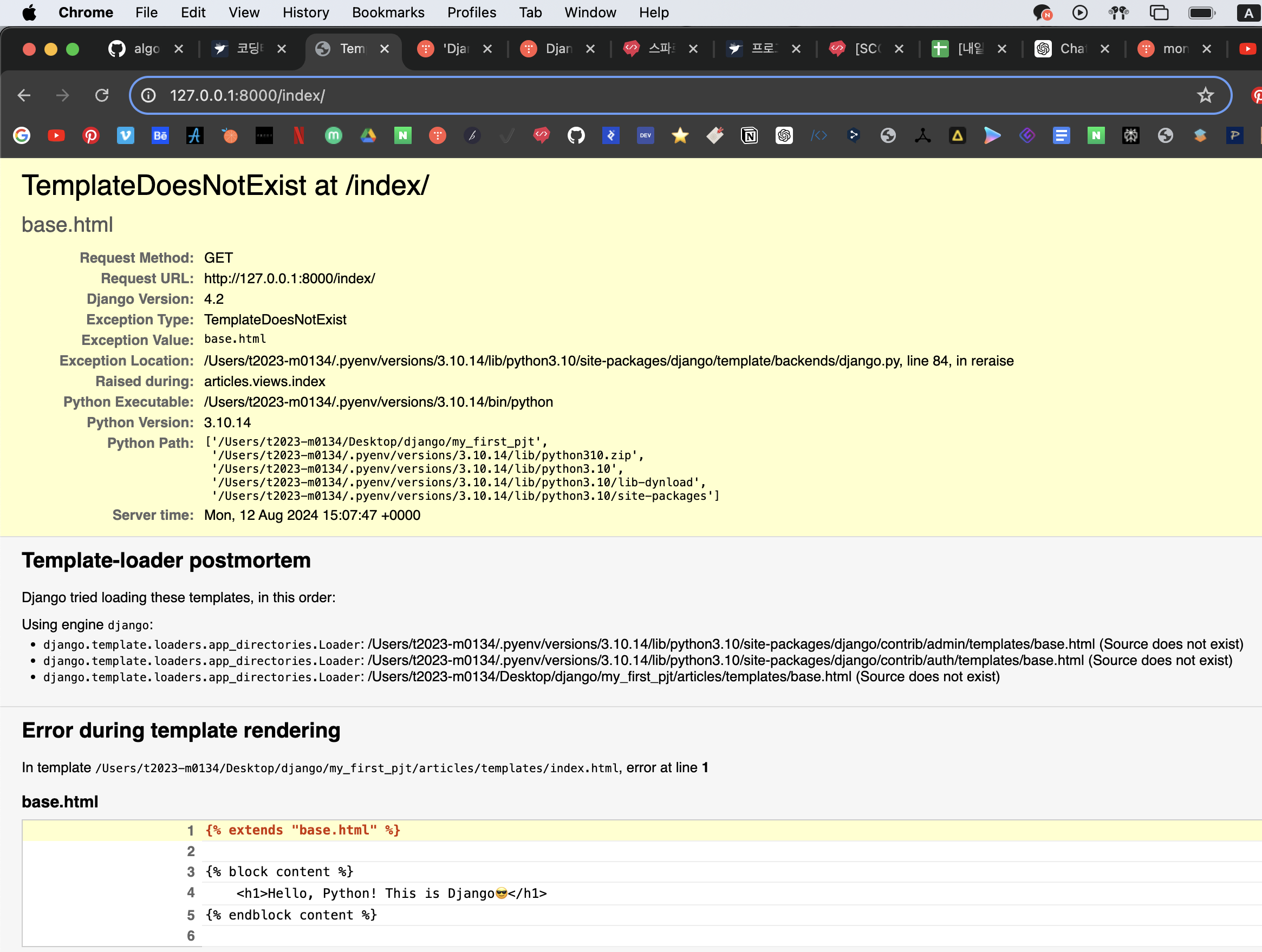Viewport: 1262px width, 952px height.
Task: Click the site information icon in address bar
Action: tap(148, 95)
